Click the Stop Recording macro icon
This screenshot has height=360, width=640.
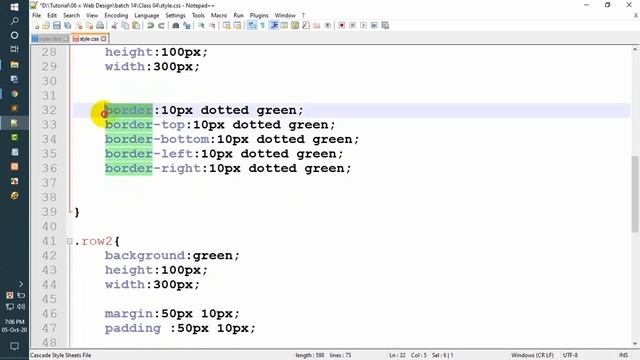352,25
